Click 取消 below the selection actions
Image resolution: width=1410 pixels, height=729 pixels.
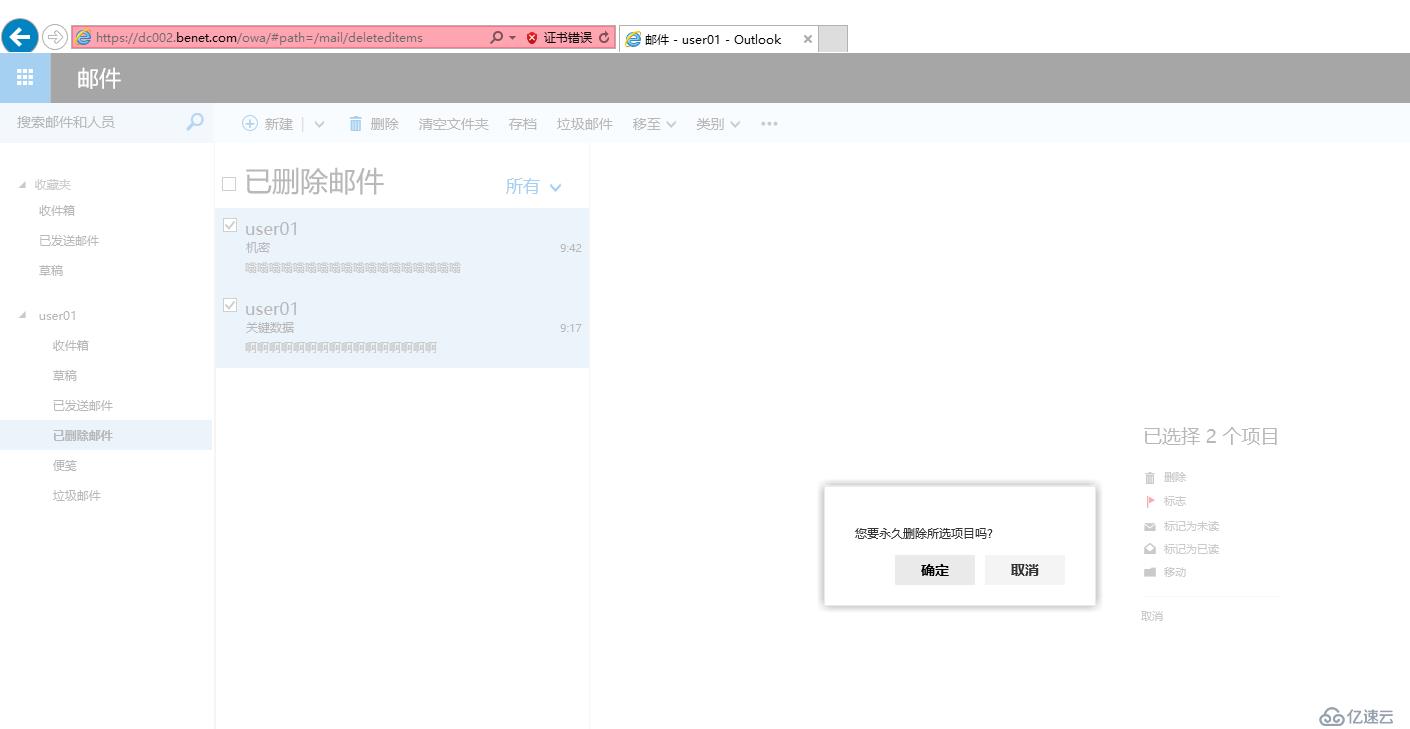coord(1152,616)
